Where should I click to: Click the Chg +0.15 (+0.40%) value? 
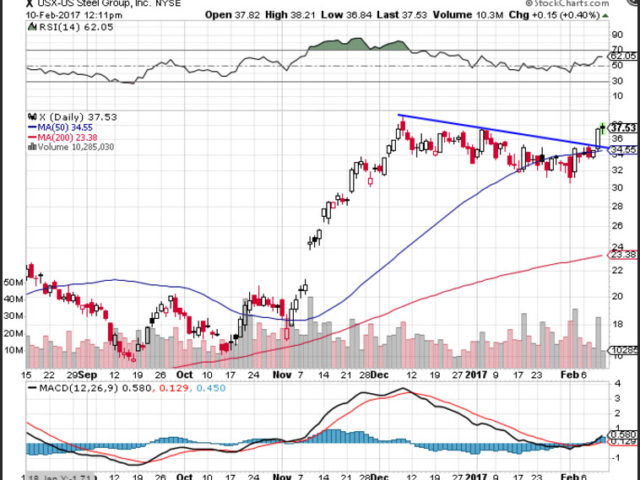point(554,15)
